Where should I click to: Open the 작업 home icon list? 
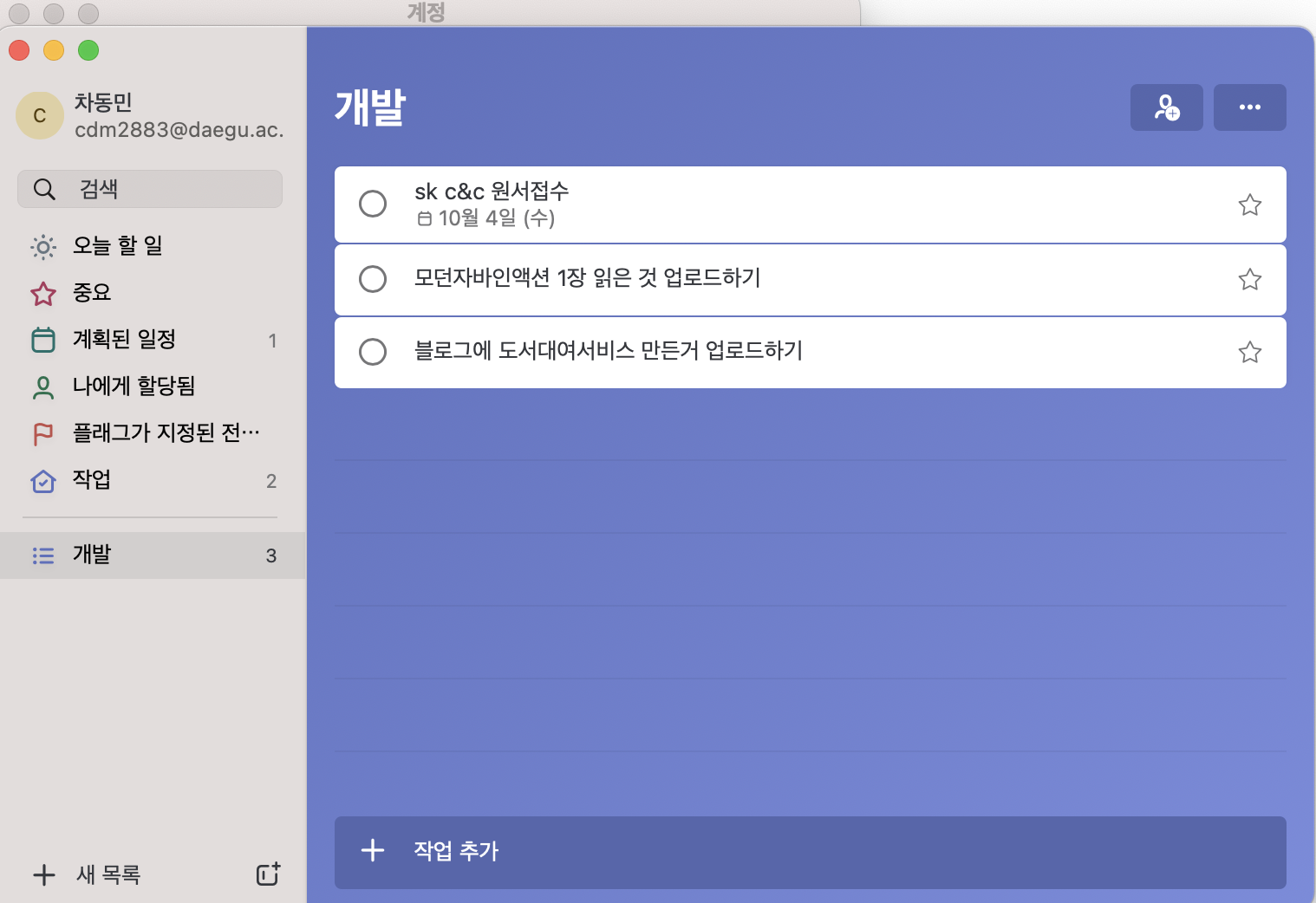point(43,481)
